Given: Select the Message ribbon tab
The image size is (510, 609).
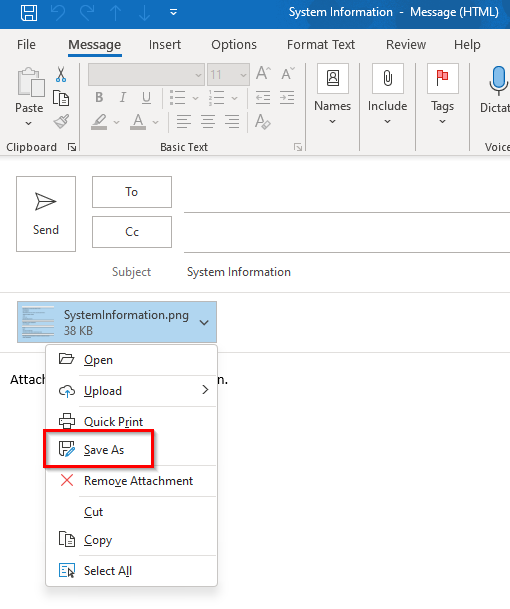Looking at the screenshot, I should [x=95, y=45].
